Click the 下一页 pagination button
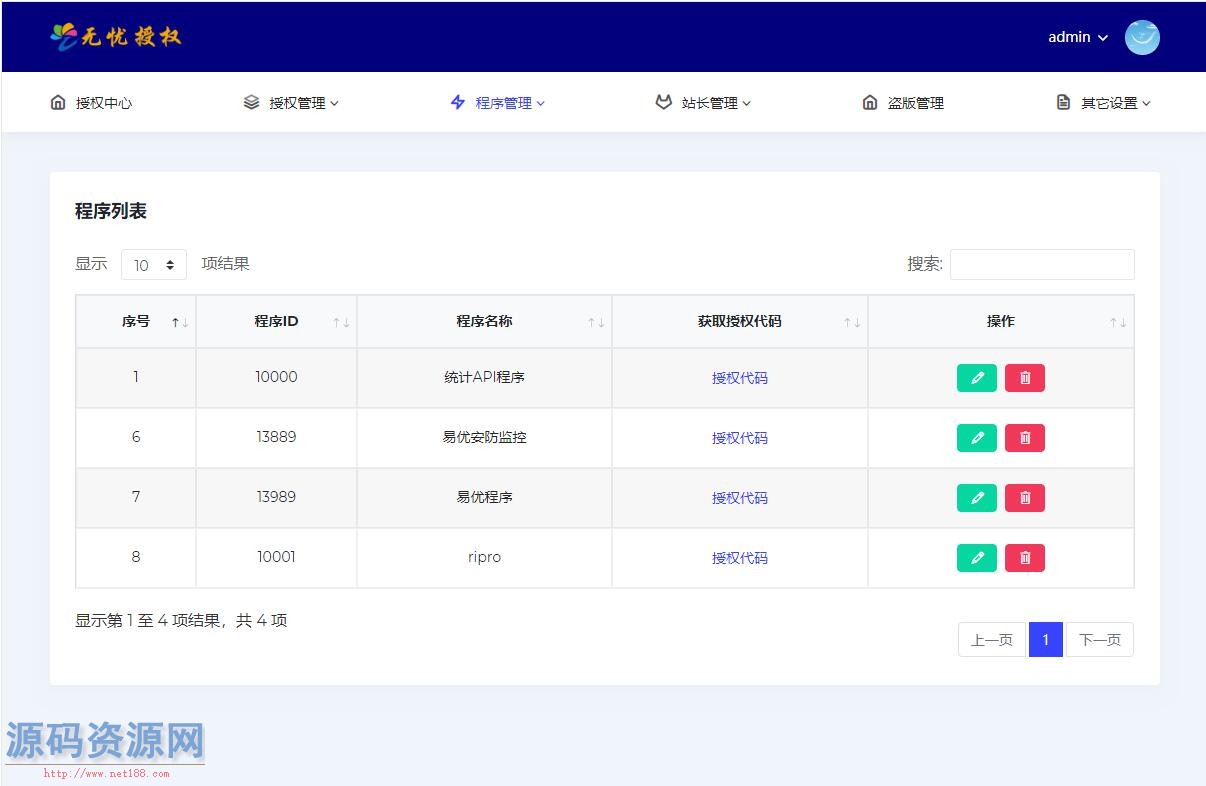The width and height of the screenshot is (1206, 786). [x=1100, y=640]
